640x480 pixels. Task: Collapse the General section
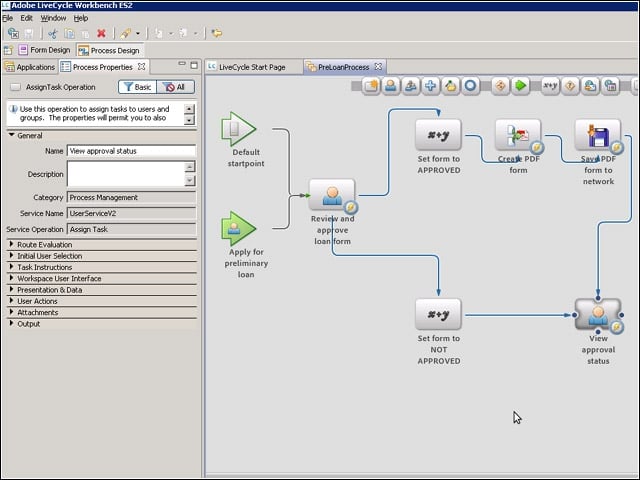tap(12, 135)
